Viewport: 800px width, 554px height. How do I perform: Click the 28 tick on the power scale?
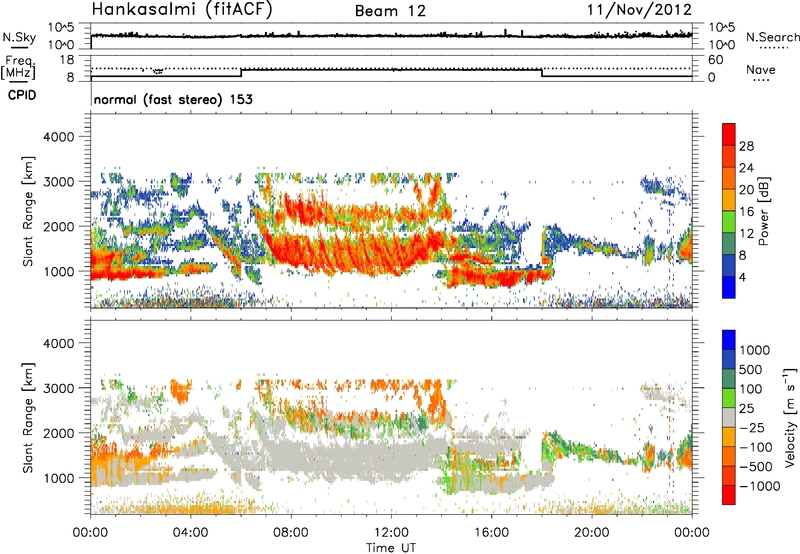[x=746, y=146]
